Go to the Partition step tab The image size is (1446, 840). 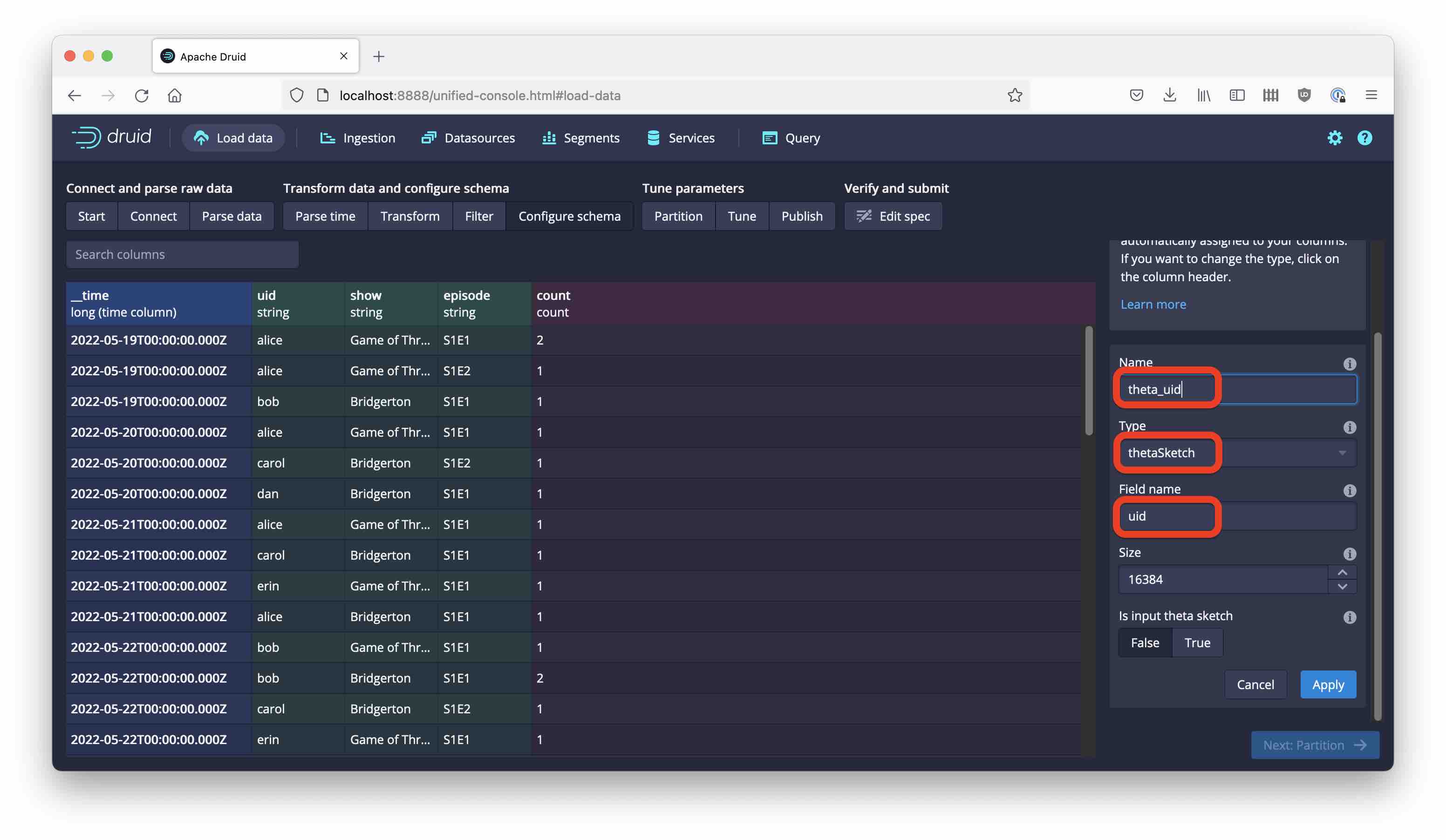[678, 216]
